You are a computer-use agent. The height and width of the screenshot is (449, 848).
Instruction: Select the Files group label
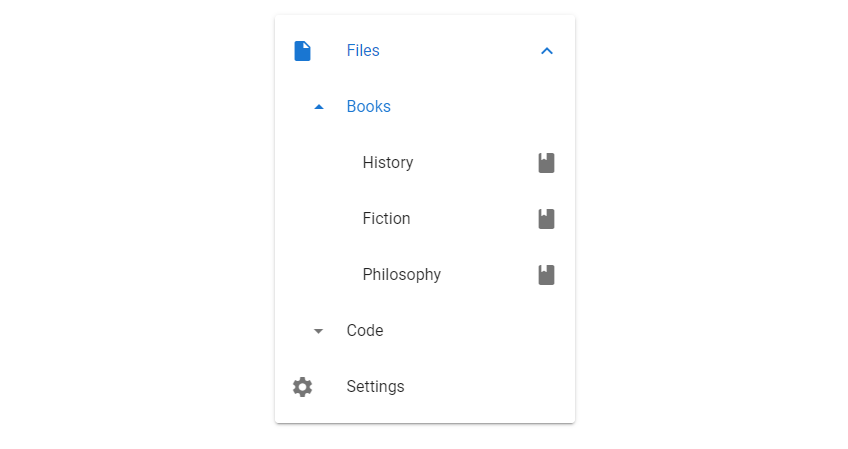pos(363,50)
